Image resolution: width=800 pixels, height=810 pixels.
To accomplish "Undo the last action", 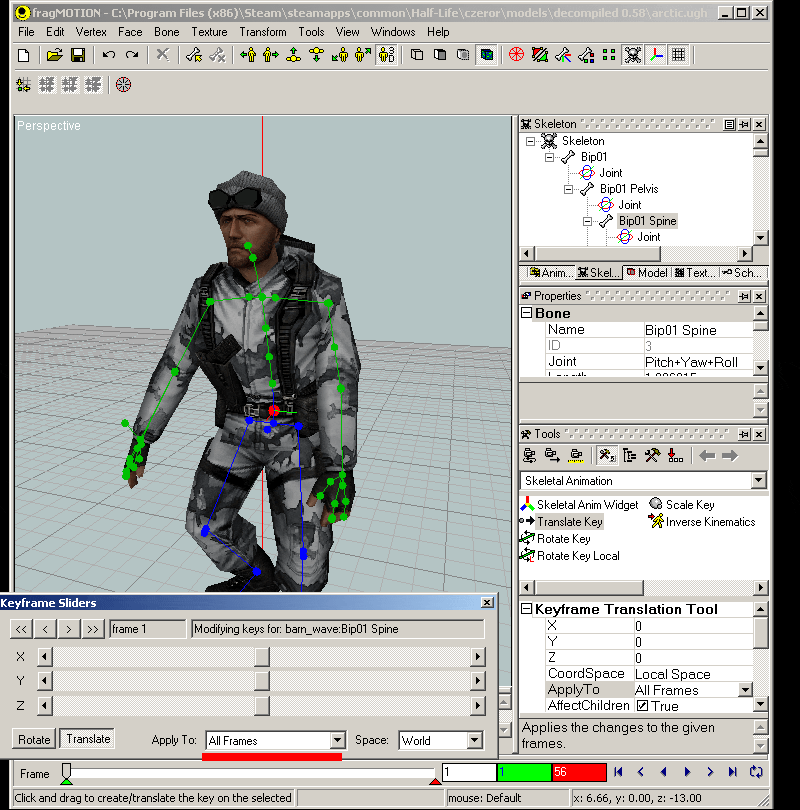I will pyautogui.click(x=108, y=55).
